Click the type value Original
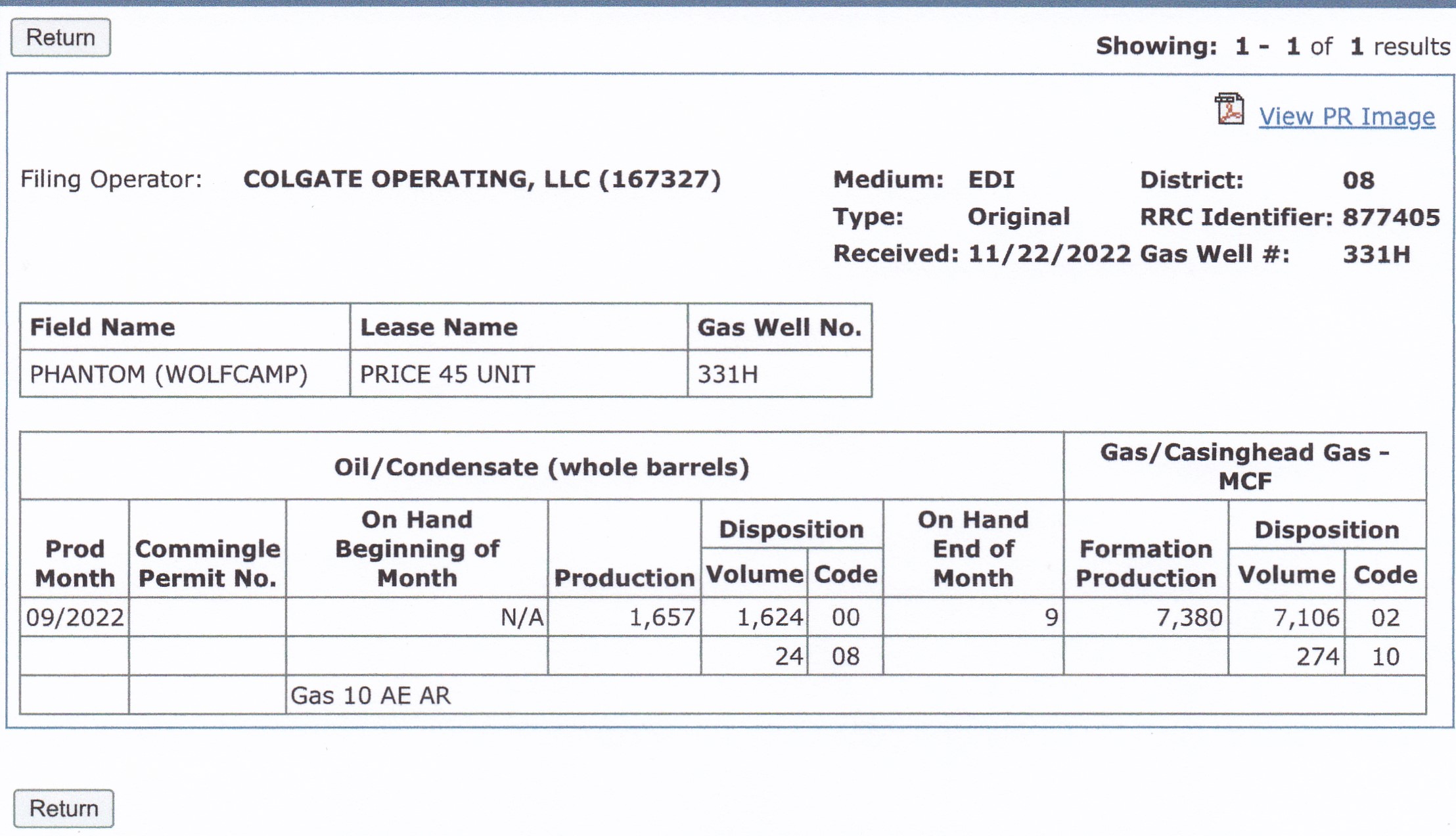Screen dimensions: 1456x836 pyautogui.click(x=1018, y=217)
